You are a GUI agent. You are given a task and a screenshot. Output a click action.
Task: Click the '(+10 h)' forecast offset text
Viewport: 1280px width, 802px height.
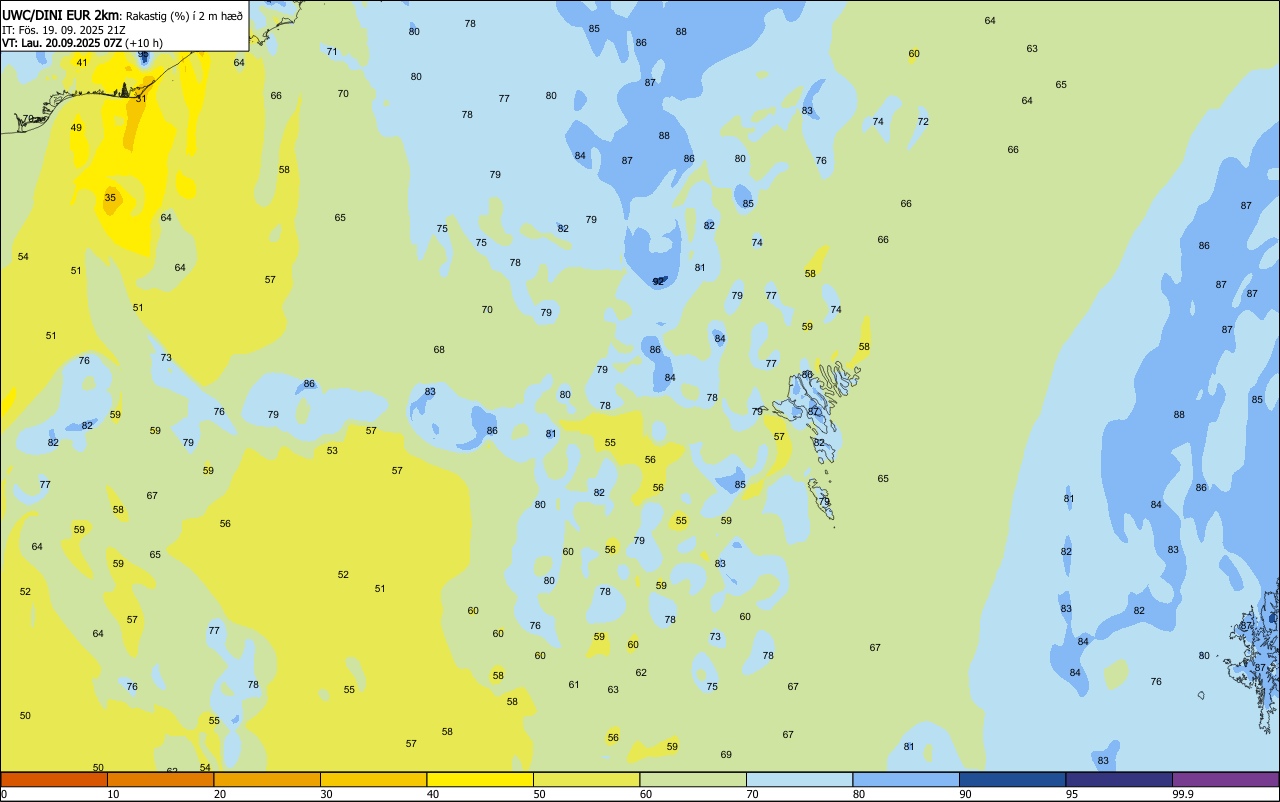[144, 43]
